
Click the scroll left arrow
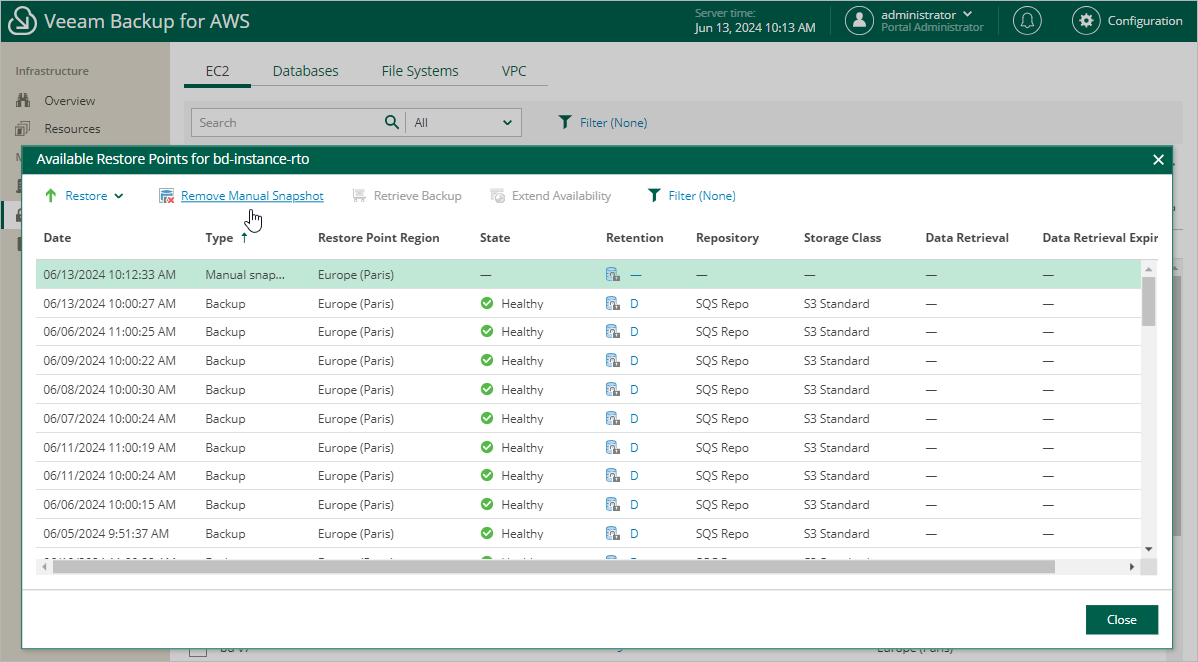[44, 566]
